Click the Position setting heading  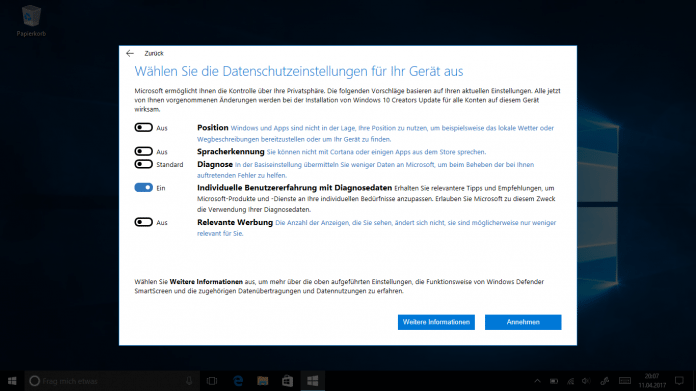tap(213, 127)
